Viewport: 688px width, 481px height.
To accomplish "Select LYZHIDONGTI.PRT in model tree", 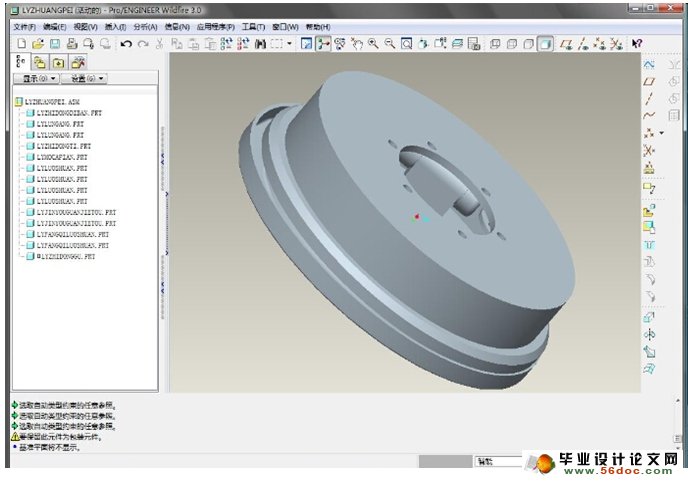I will click(59, 146).
